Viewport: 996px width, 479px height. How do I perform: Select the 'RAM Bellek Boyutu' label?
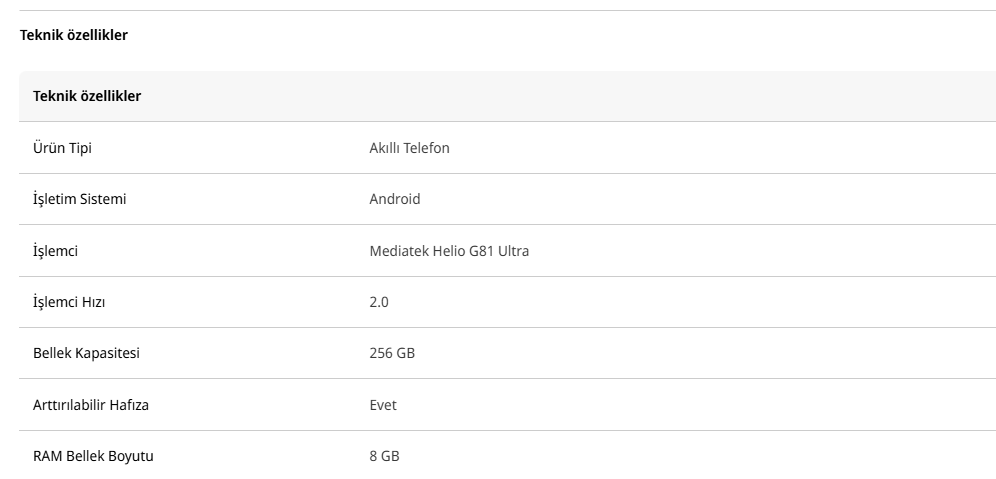click(x=94, y=456)
